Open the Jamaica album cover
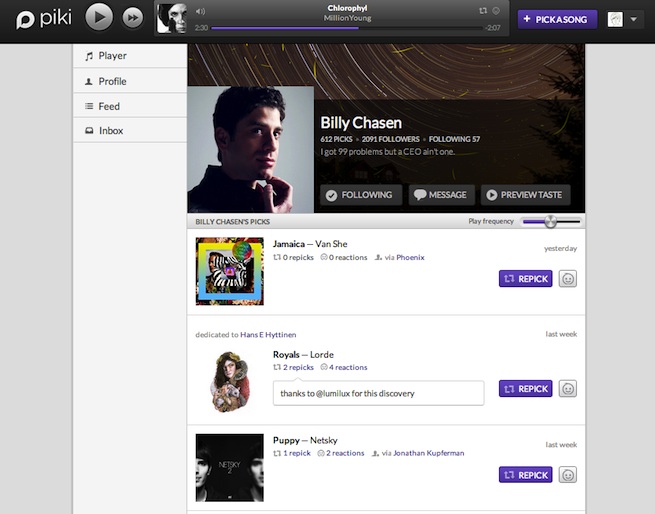This screenshot has width=655, height=514. click(230, 271)
